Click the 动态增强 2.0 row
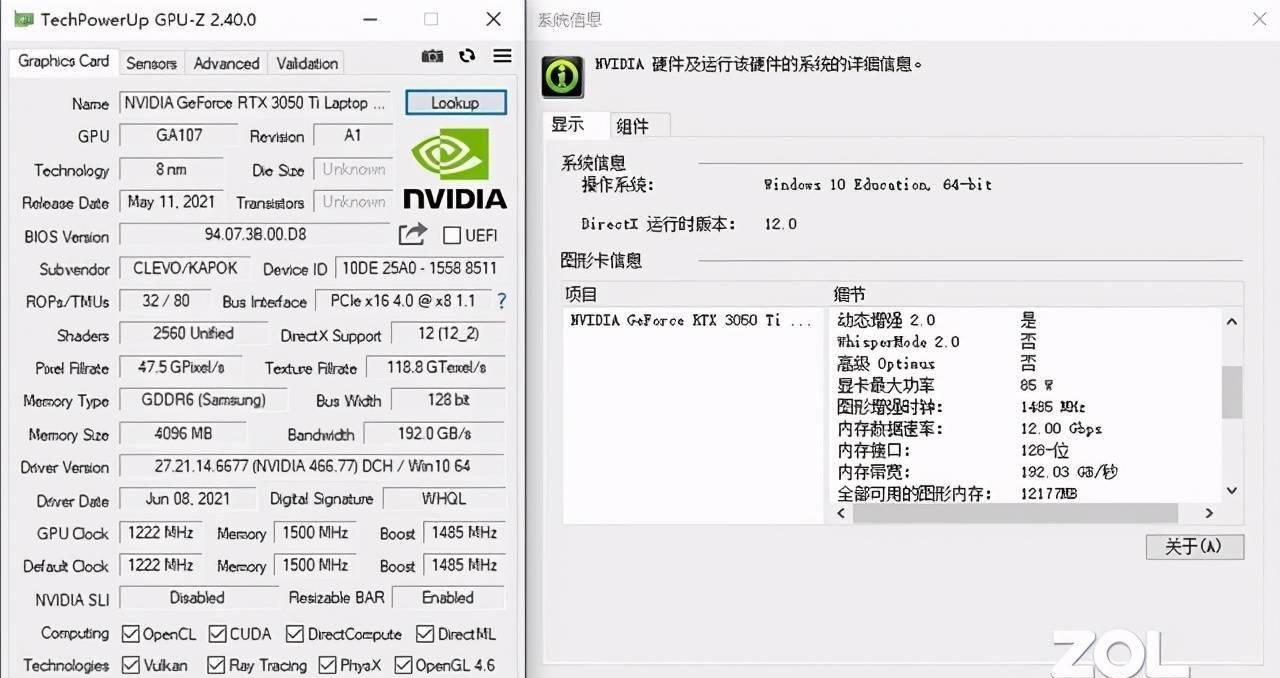The width and height of the screenshot is (1280, 678). click(x=1024, y=320)
